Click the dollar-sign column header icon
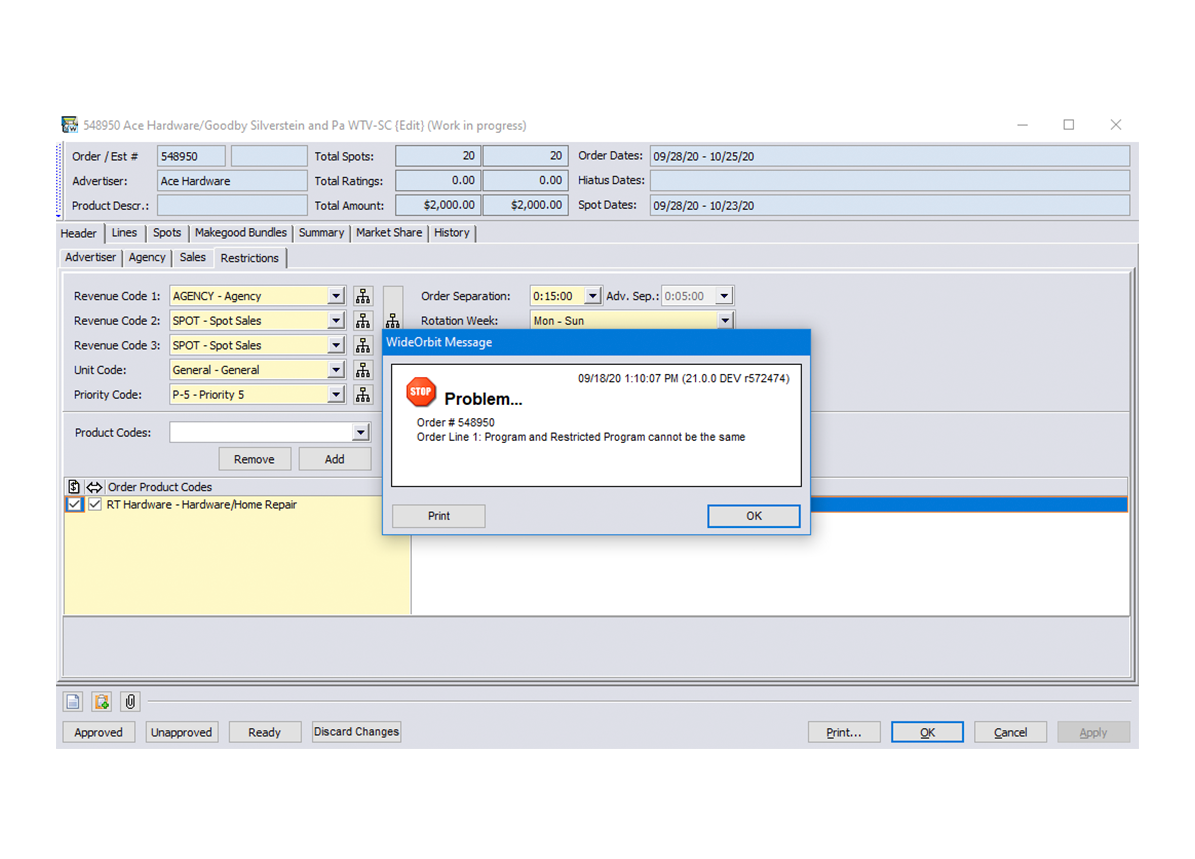Image resolution: width=1195 pixels, height=859 pixels. tap(75, 487)
